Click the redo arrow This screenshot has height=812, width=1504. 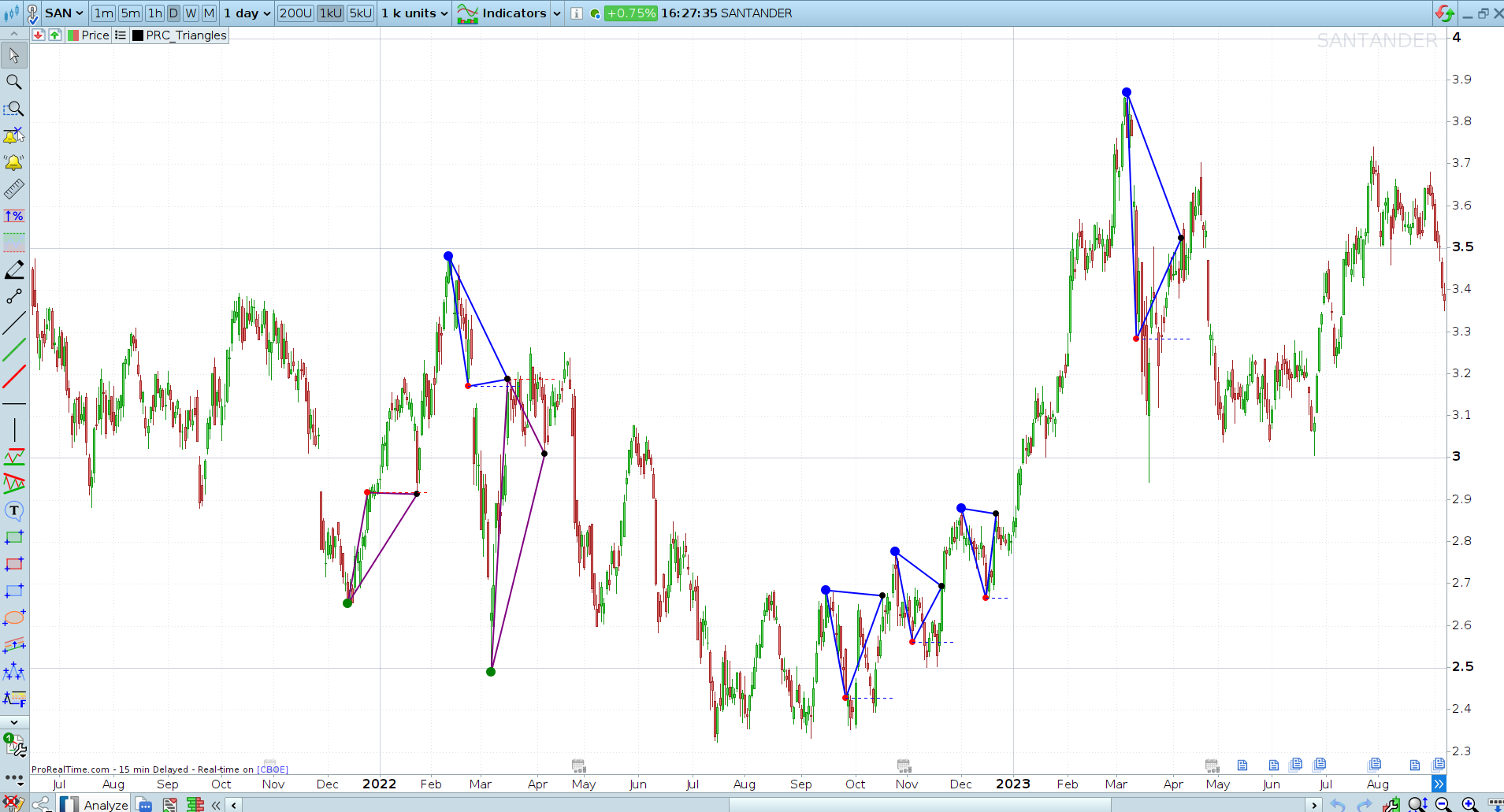coord(1365,804)
